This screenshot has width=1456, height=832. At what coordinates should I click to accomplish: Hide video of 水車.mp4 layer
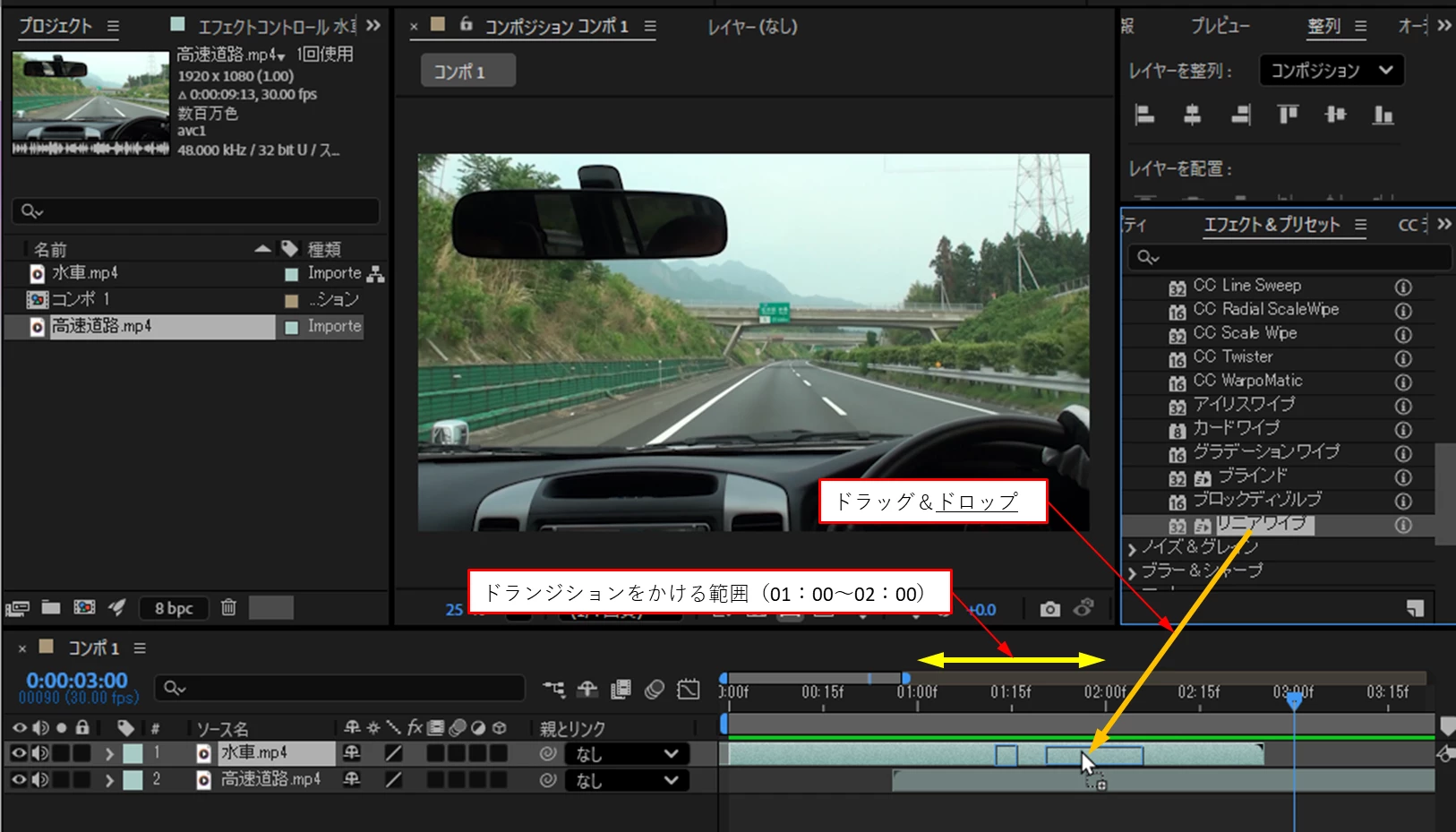(x=19, y=753)
